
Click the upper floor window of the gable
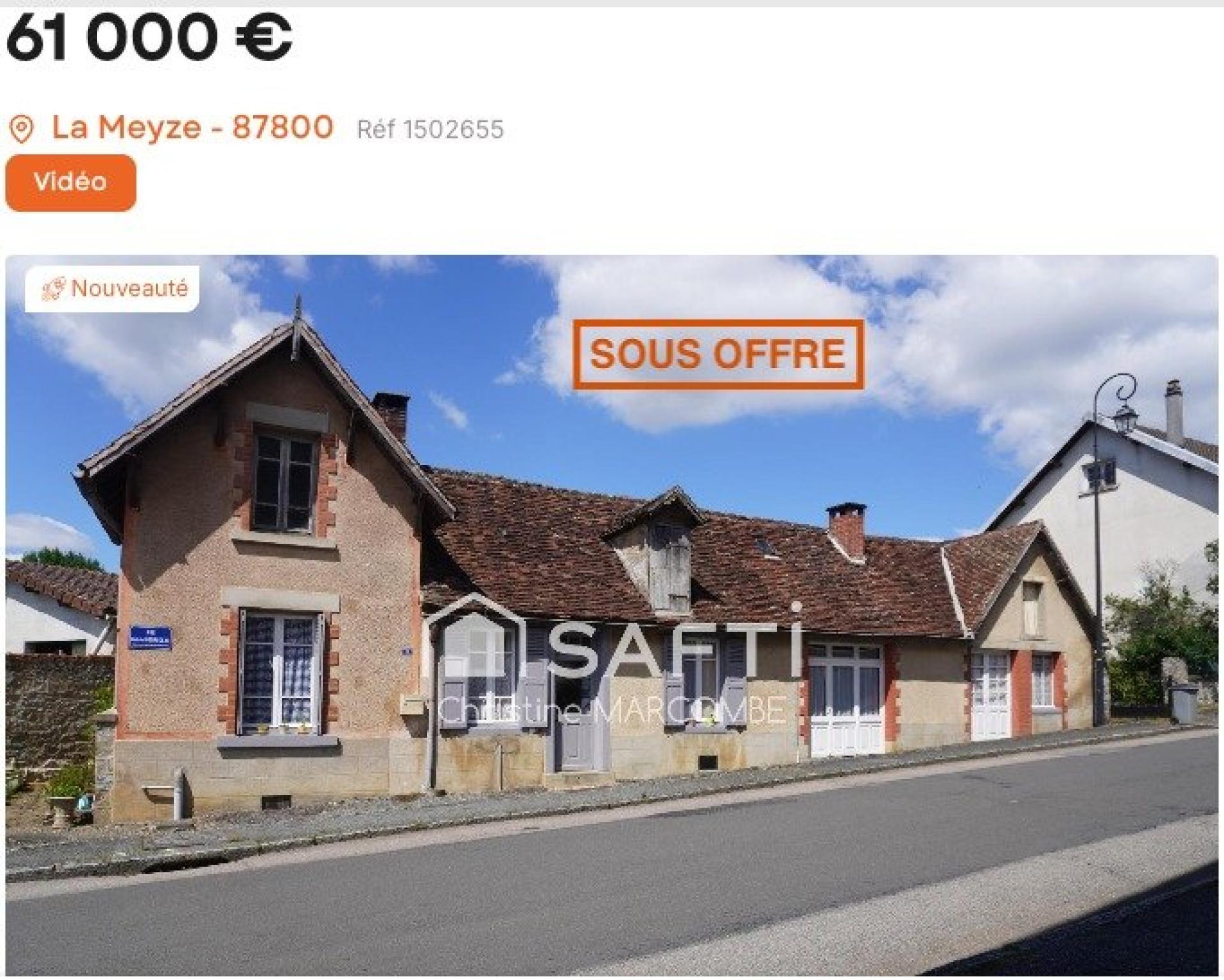[x=284, y=481]
